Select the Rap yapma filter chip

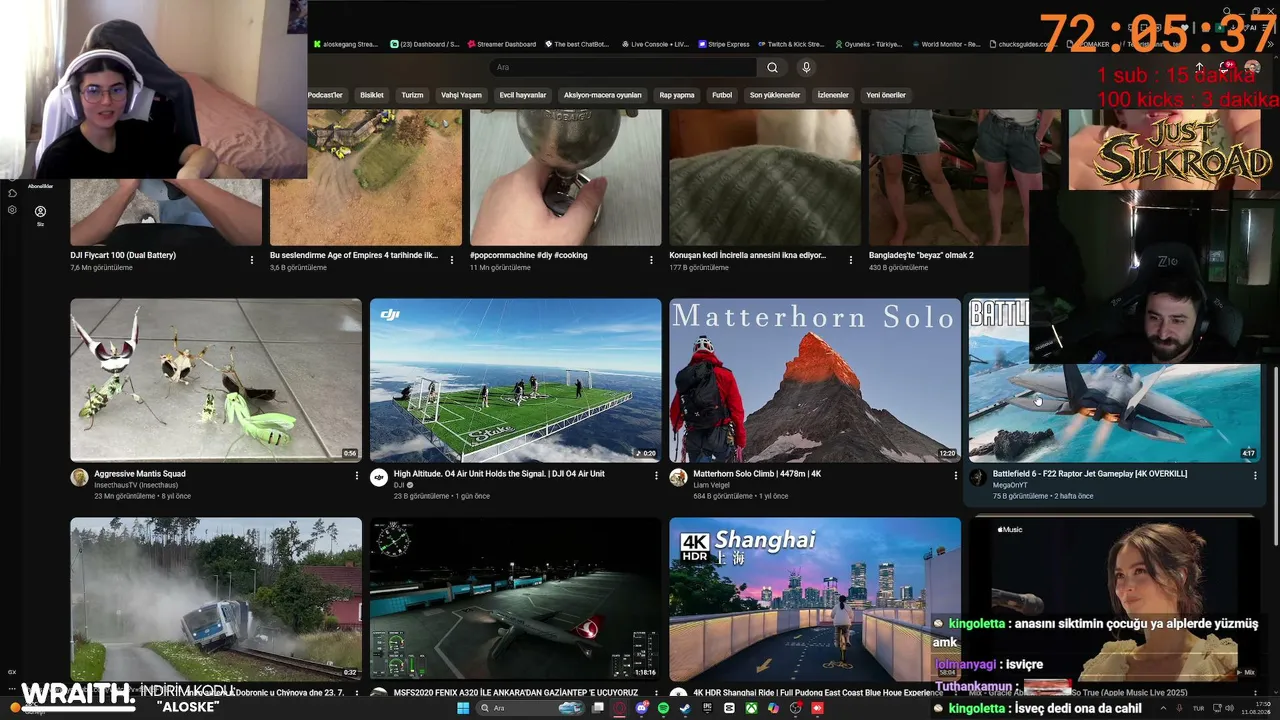[x=677, y=95]
